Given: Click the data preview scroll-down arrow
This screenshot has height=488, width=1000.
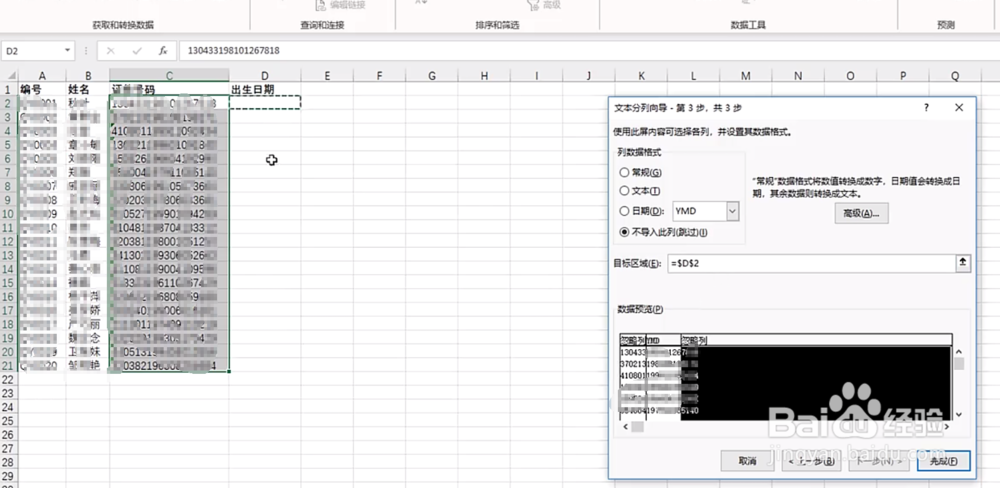Looking at the screenshot, I should pyautogui.click(x=959, y=414).
